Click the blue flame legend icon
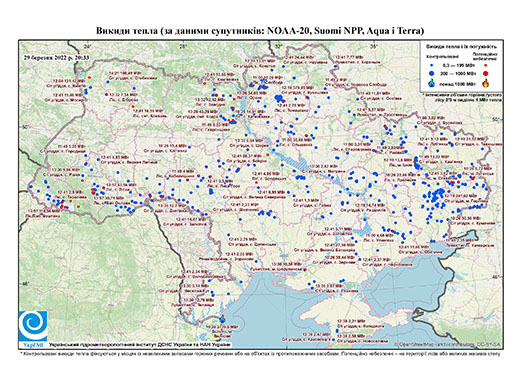The height and width of the screenshot is (368, 520). [432, 83]
